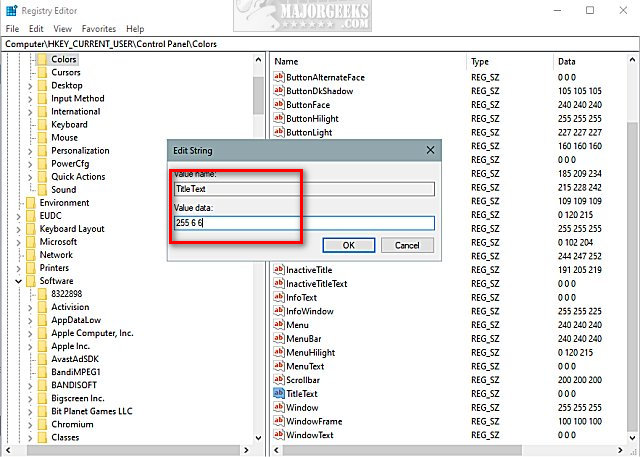Select the Mouse tree key

point(64,138)
